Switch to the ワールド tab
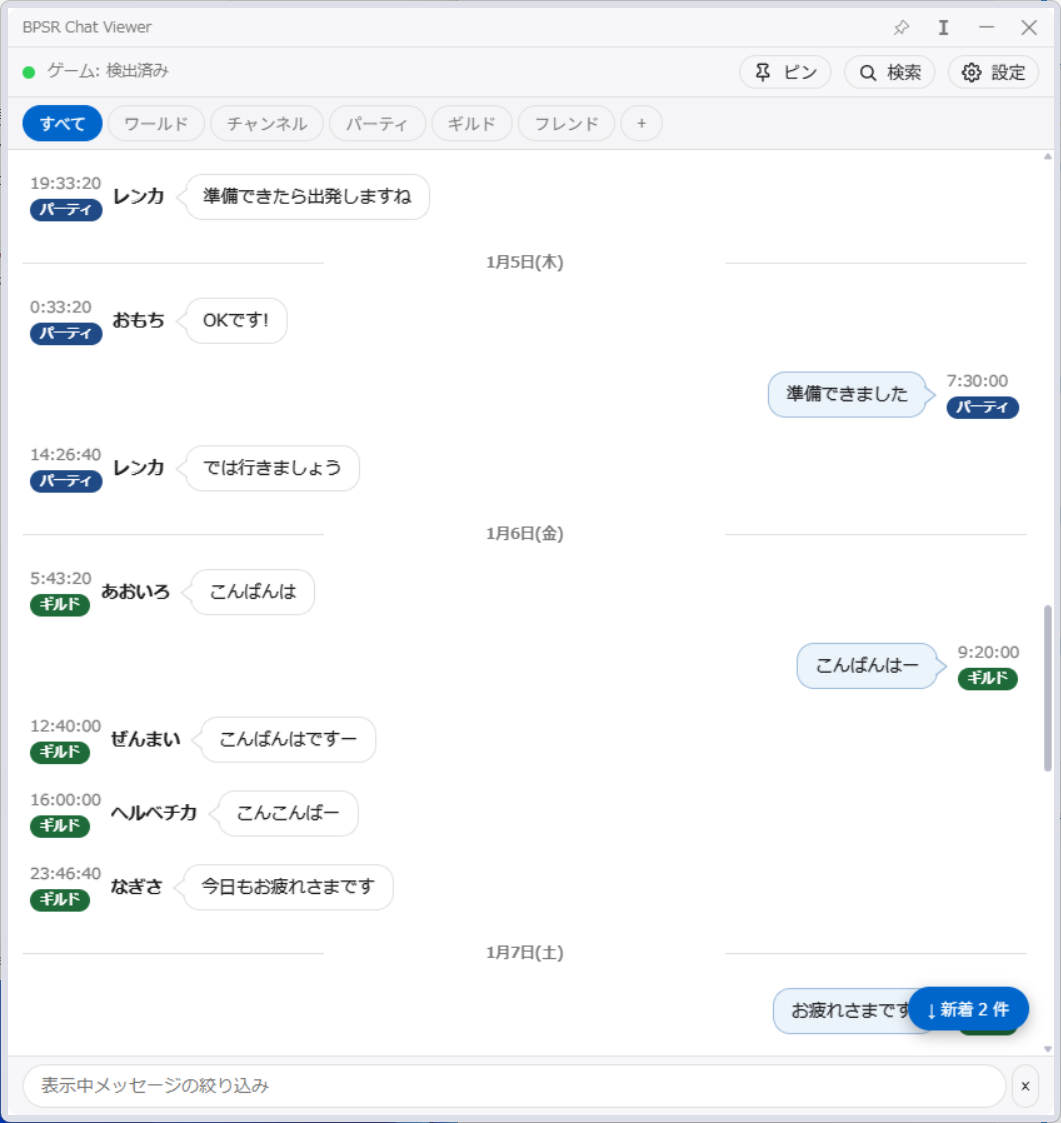The image size is (1061, 1123). point(156,123)
